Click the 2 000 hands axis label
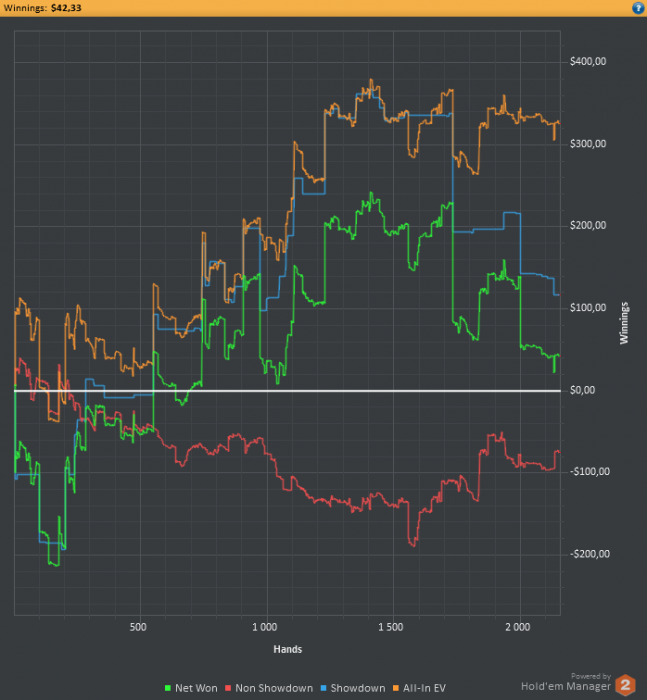647x700 pixels. (518, 627)
